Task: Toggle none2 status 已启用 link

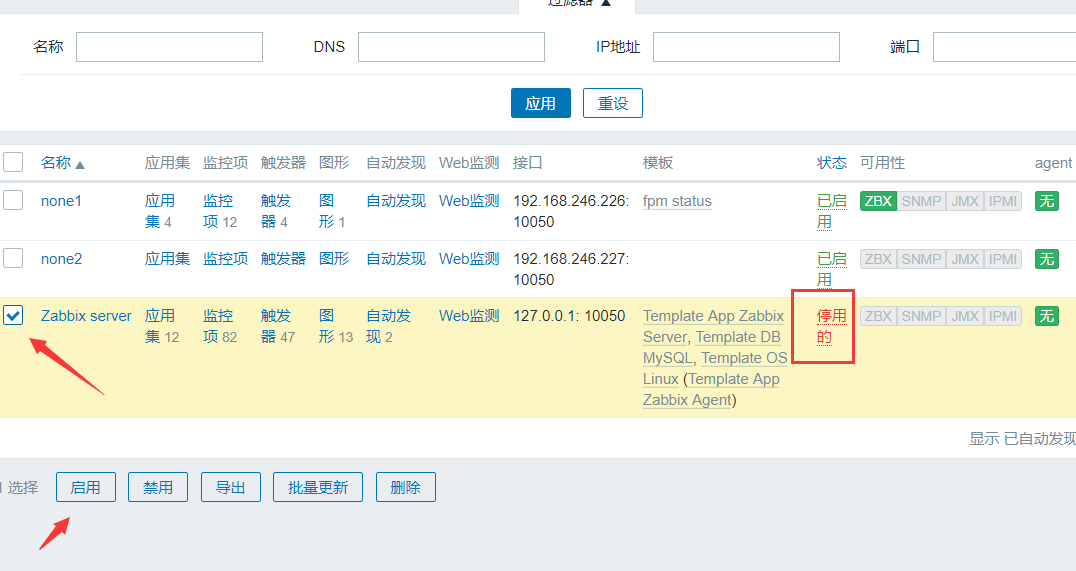Action: click(x=832, y=269)
